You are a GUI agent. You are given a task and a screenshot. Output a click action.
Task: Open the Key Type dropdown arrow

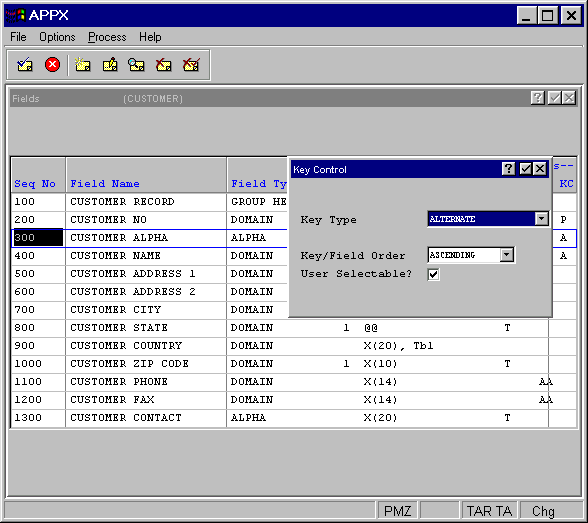click(541, 219)
